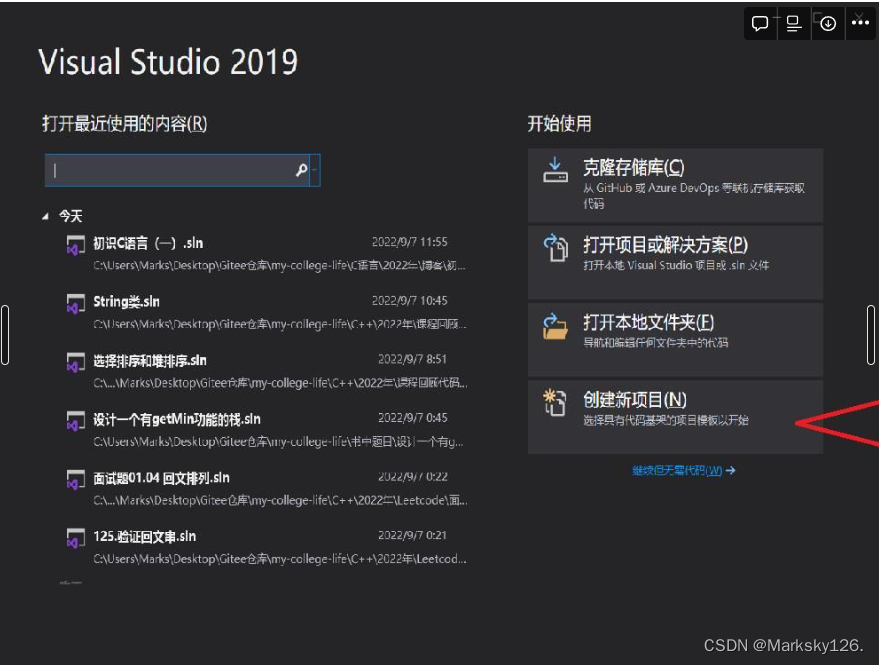The image size is (879, 665).
Task: Click the file path under String类.sln
Action: point(280,324)
